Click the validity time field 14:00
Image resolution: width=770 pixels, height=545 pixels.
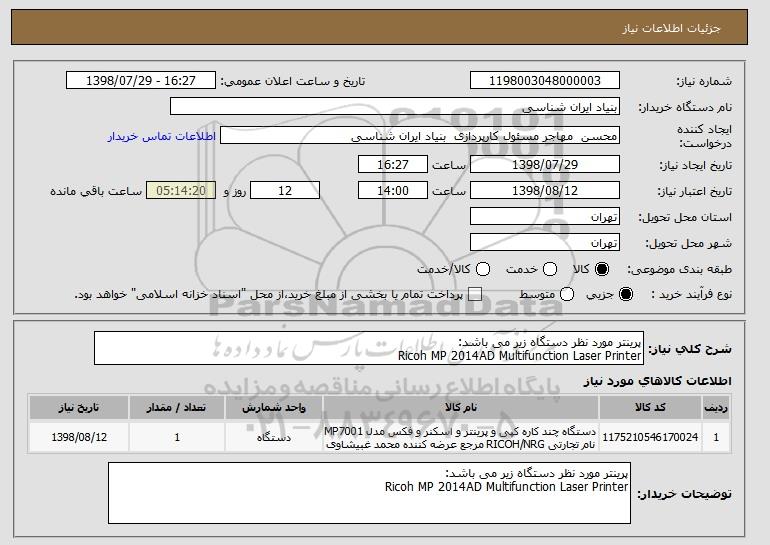click(x=392, y=191)
